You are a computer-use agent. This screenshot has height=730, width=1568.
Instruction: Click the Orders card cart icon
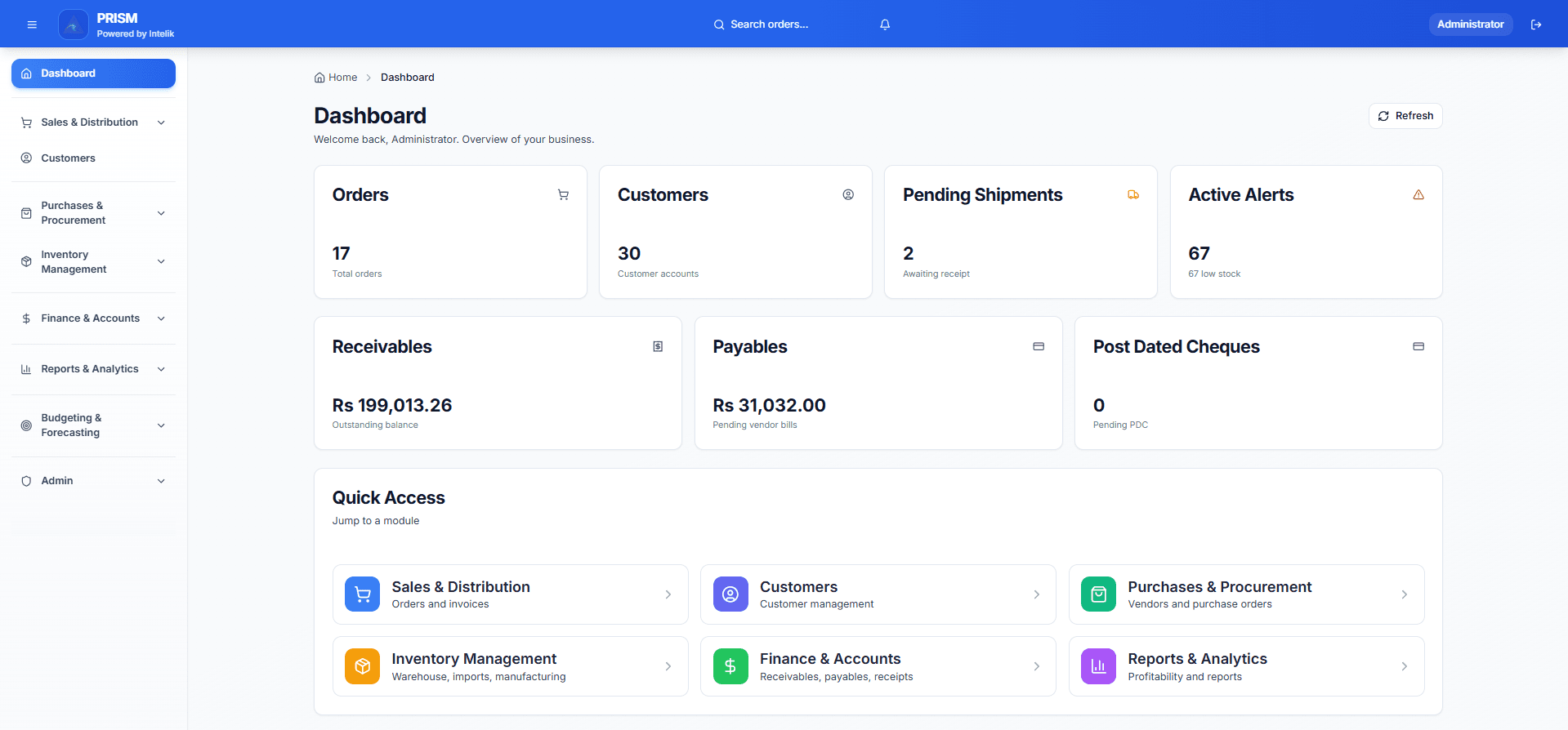[x=563, y=195]
